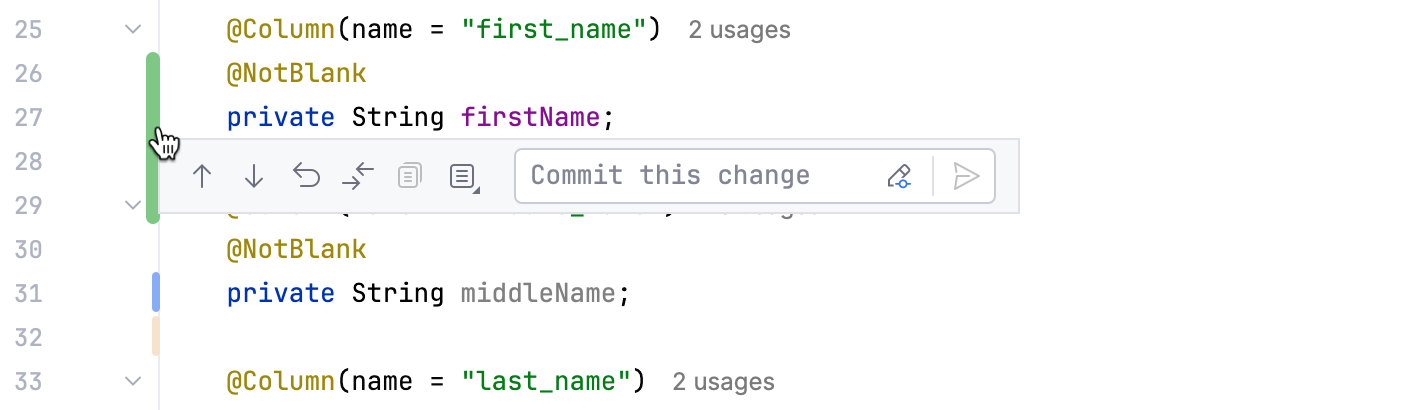Click the firstName field name

(x=530, y=118)
